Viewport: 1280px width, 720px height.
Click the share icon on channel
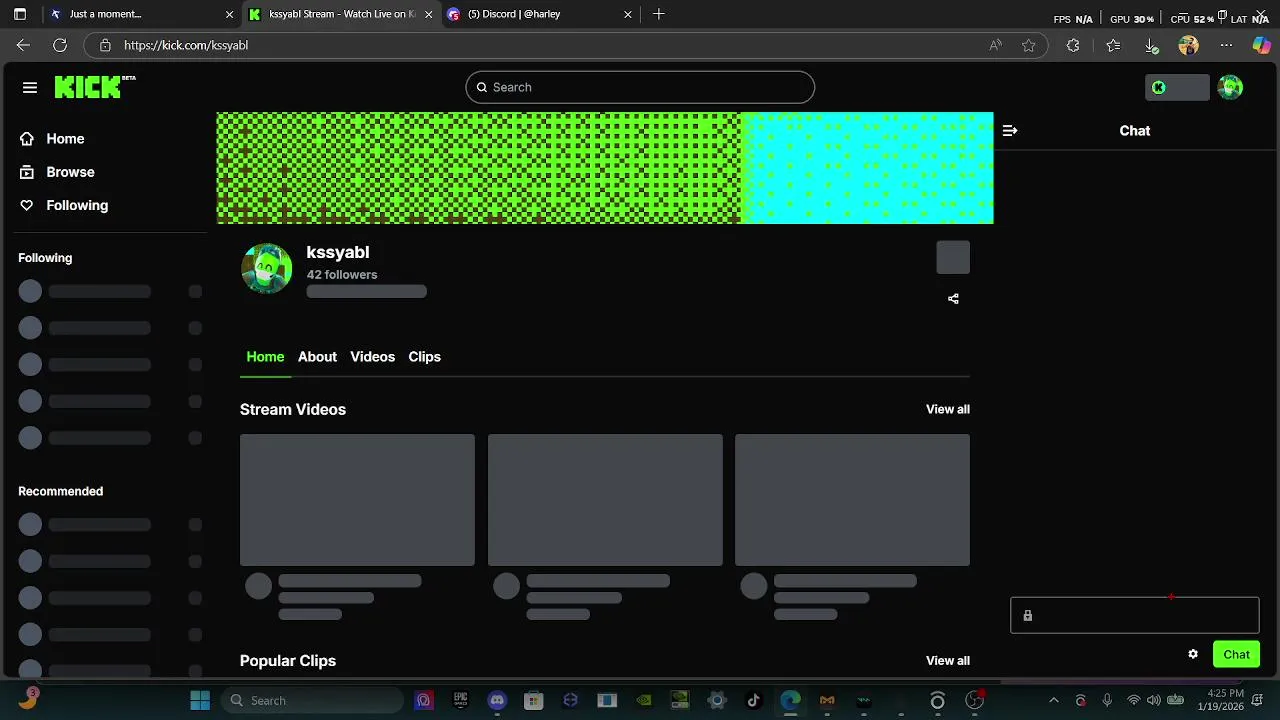(953, 299)
